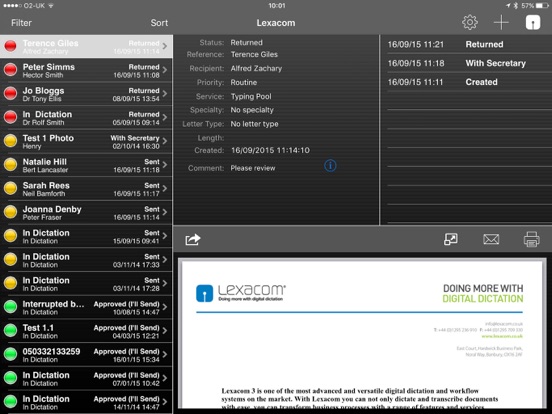Screen dimensions: 552x414
Task: Show comment info via blue info icon
Action: [x=330, y=165]
